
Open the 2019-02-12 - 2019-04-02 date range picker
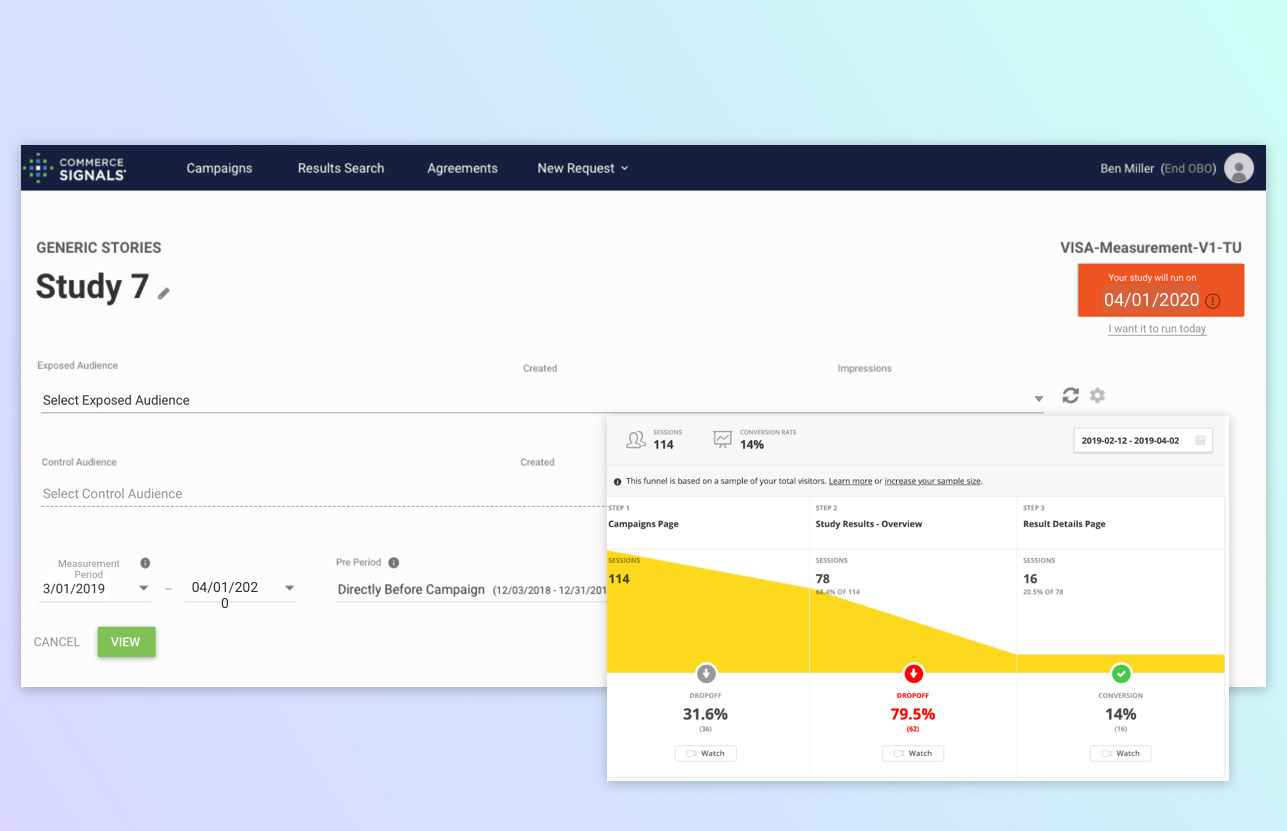coord(1144,440)
